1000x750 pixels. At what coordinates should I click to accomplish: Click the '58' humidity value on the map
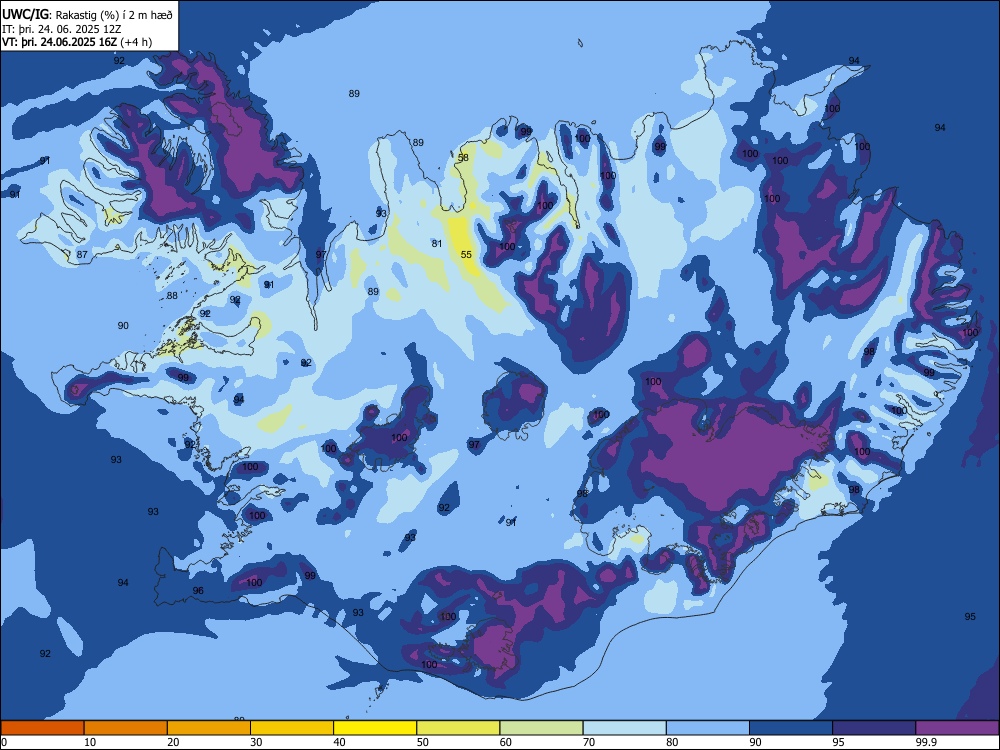pos(463,158)
